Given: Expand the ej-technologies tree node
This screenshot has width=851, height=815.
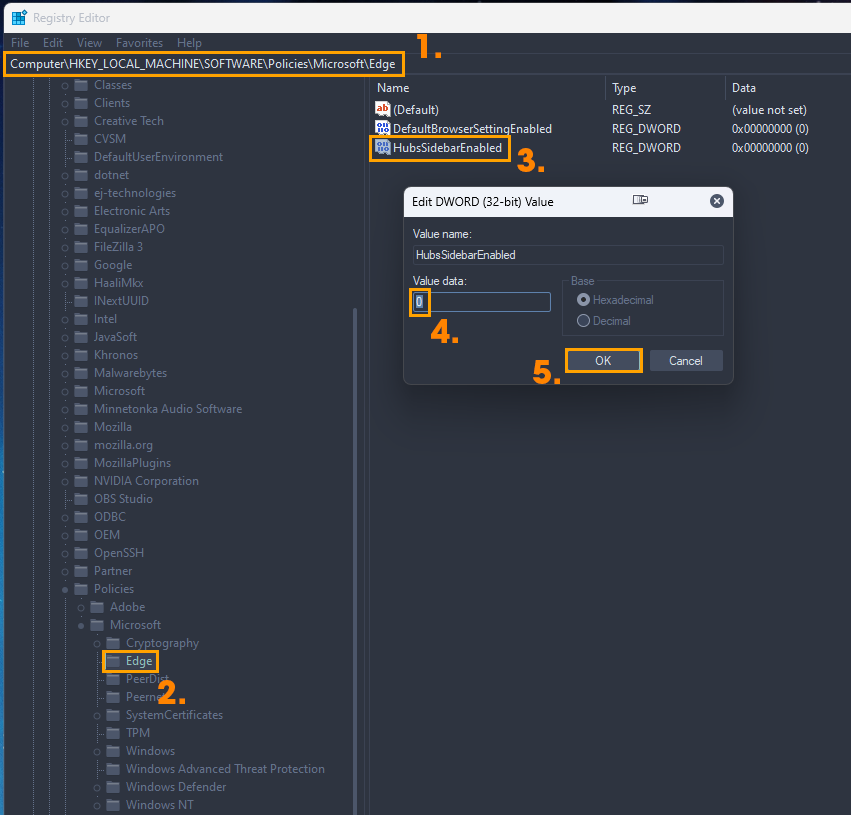Looking at the screenshot, I should pos(65,193).
